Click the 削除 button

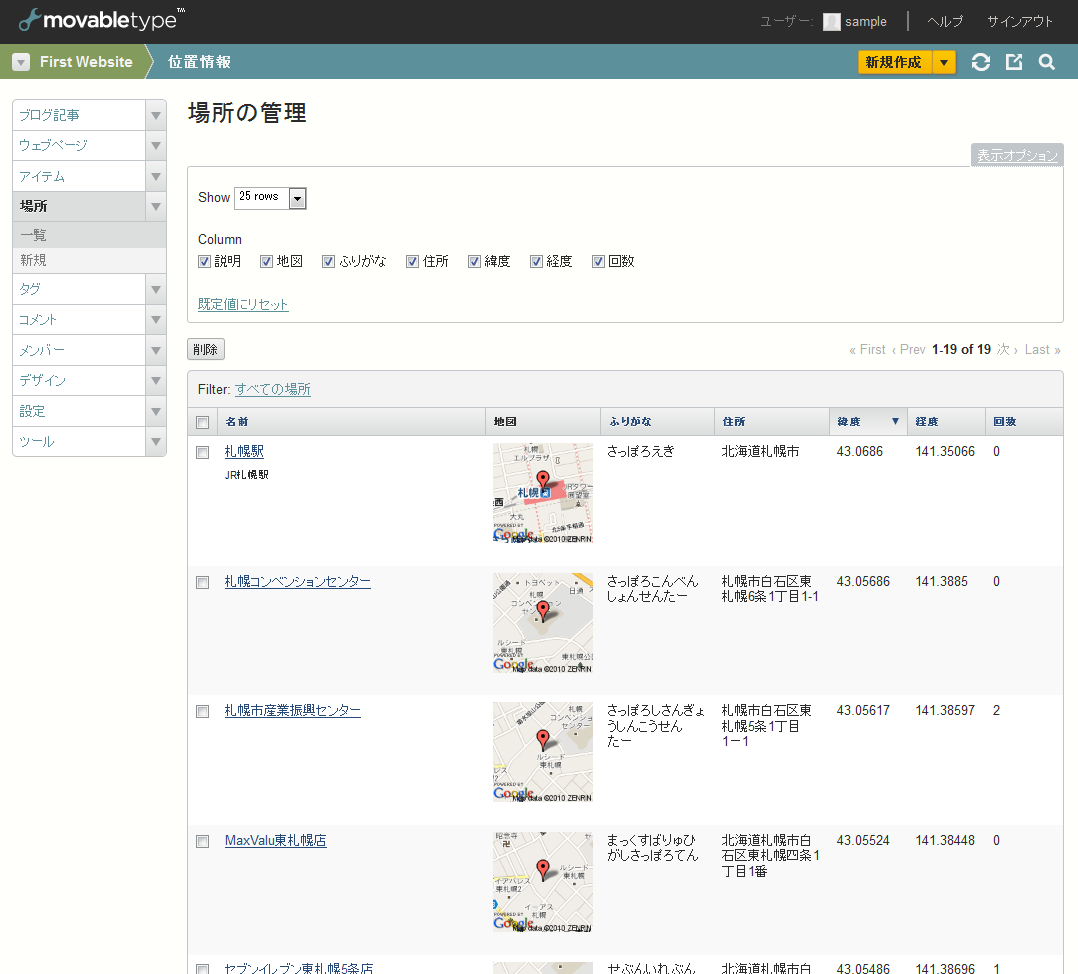pyautogui.click(x=206, y=350)
